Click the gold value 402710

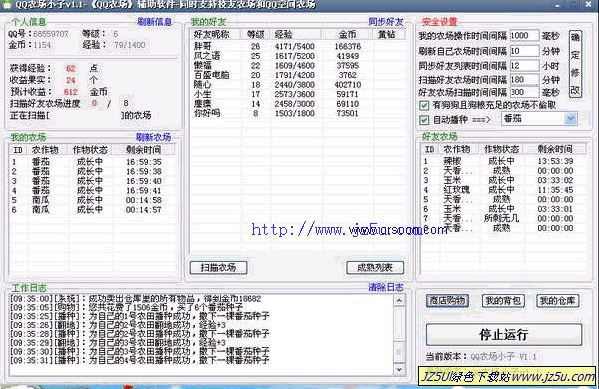click(x=348, y=85)
